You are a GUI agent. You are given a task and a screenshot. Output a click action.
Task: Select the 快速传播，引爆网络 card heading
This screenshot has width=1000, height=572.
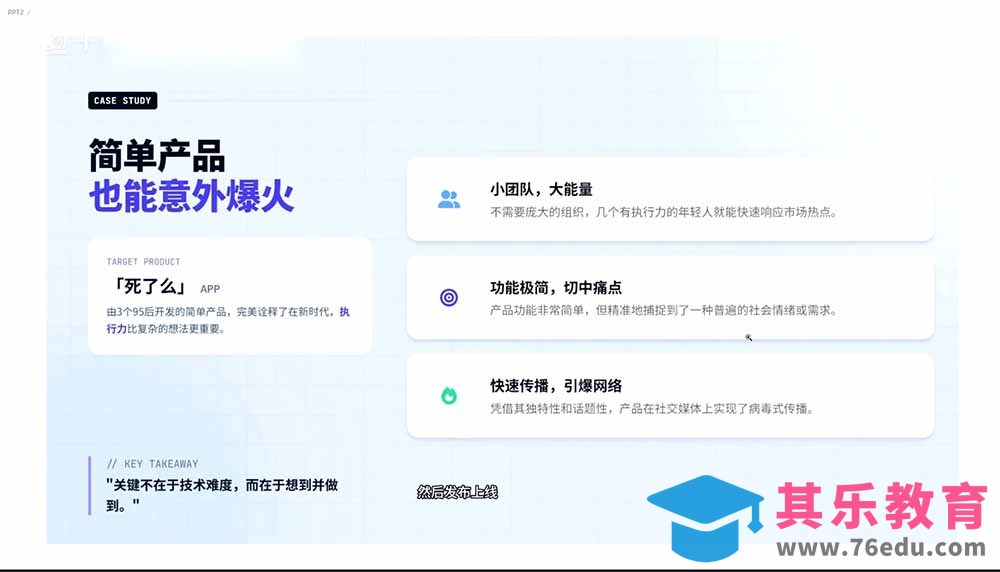556,386
